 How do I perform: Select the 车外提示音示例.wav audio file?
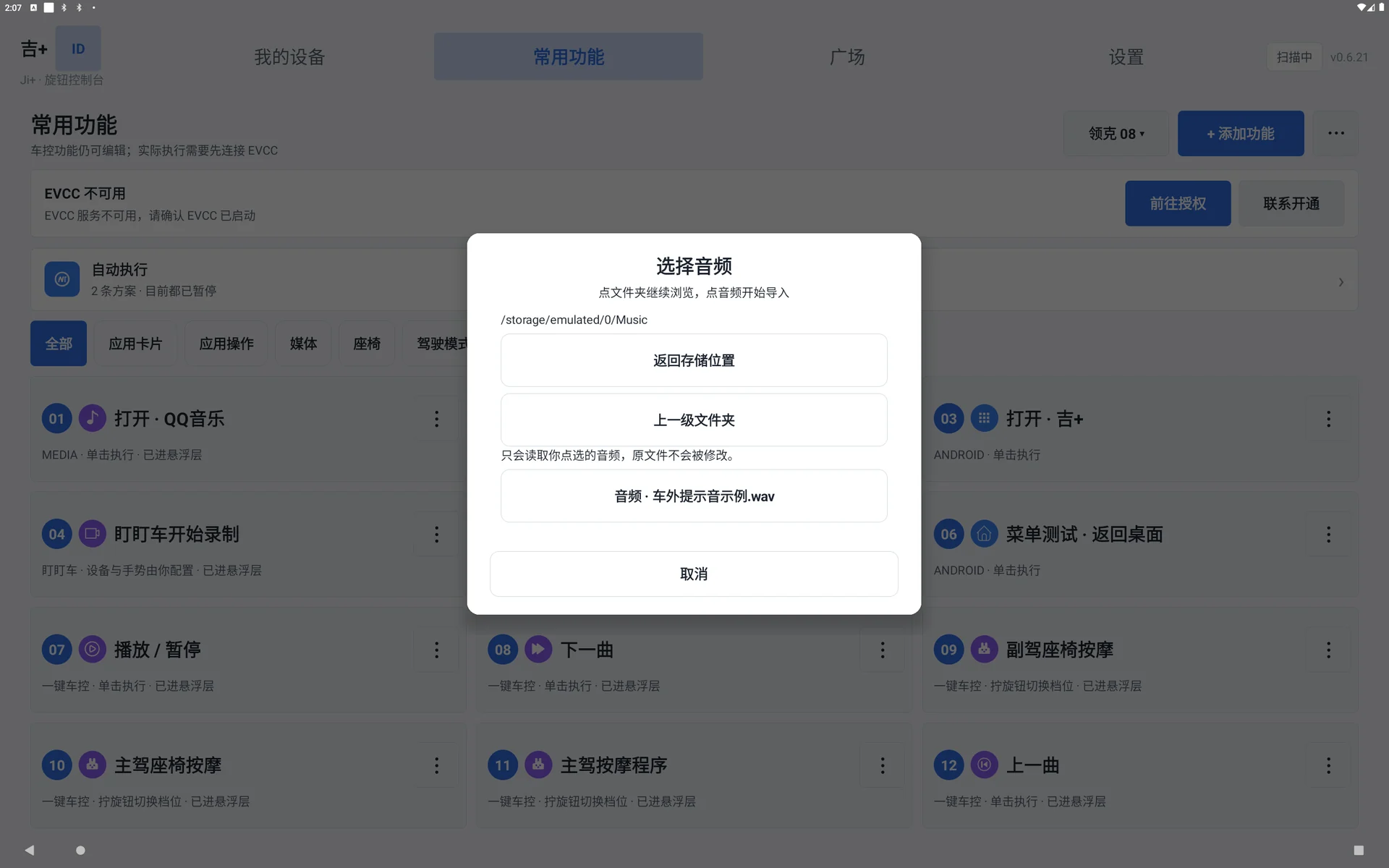click(694, 496)
